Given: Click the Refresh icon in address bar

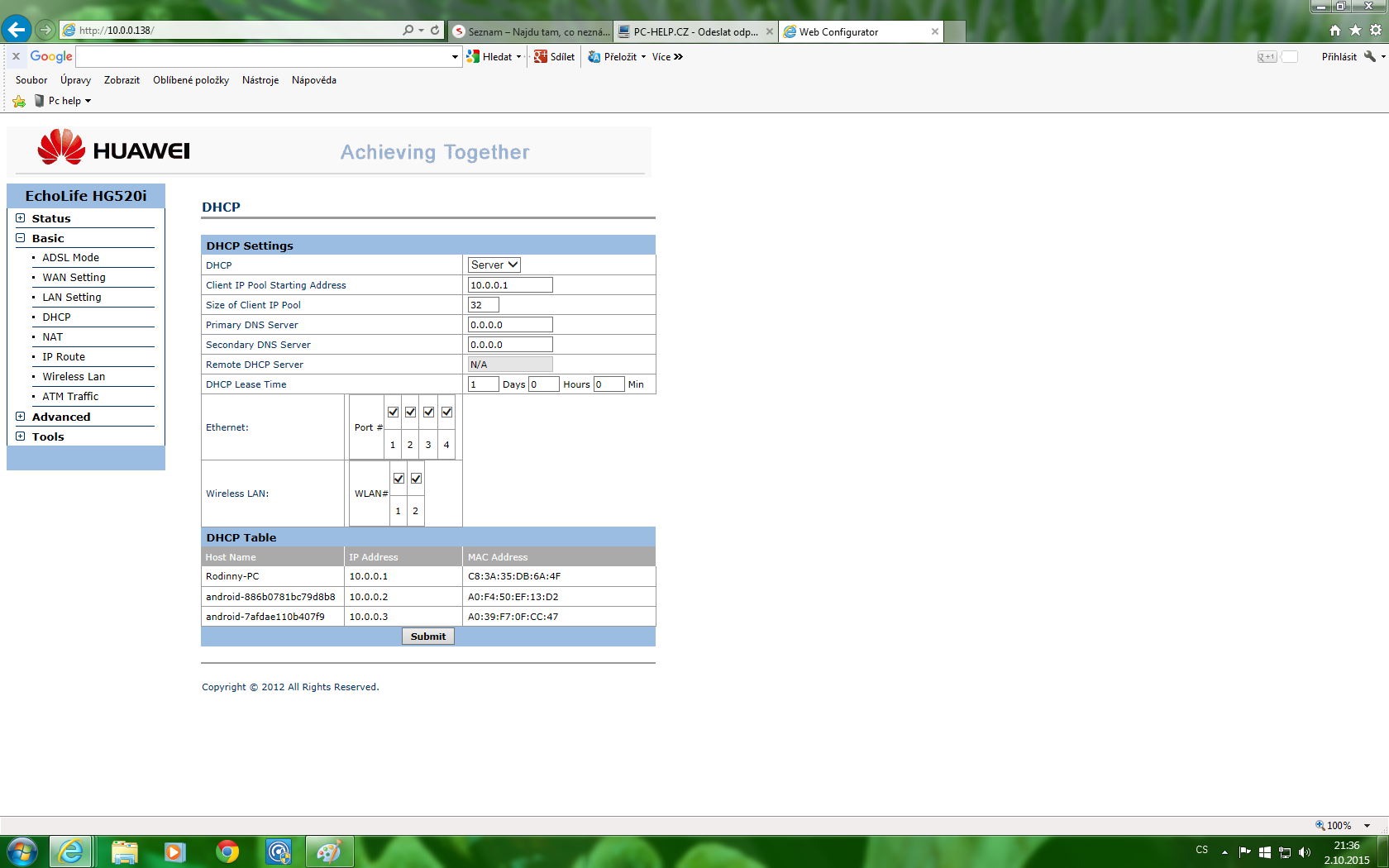Looking at the screenshot, I should 435,30.
